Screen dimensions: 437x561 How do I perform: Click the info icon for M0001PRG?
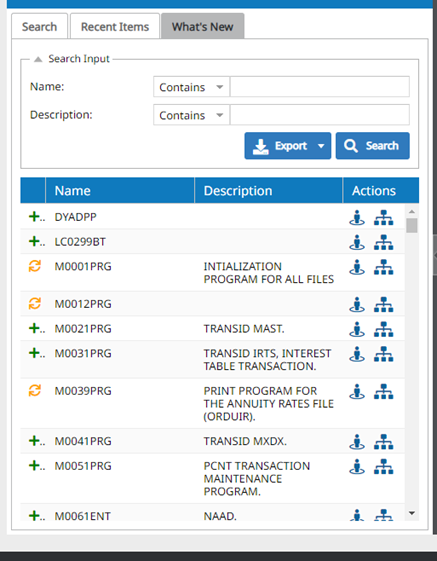pos(357,267)
